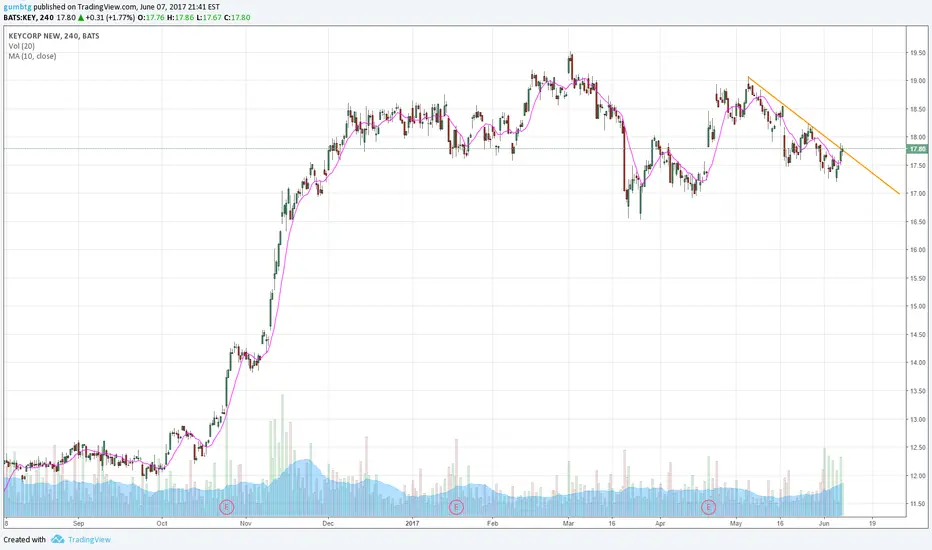This screenshot has height=550, width=932.
Task: Click the open value O:17.76
Action: click(151, 18)
